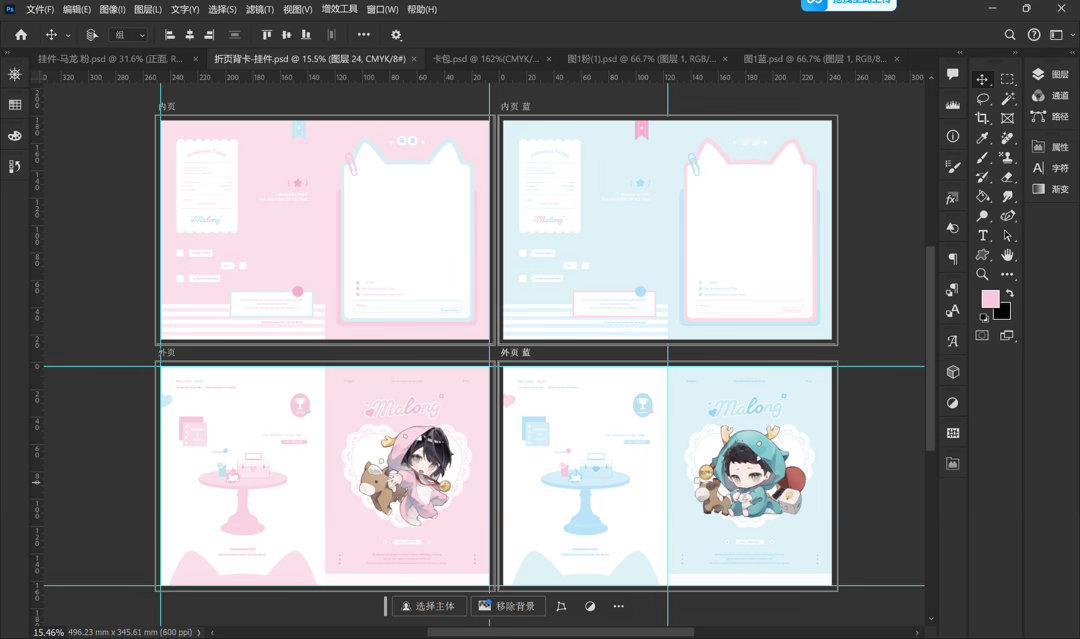Click the 选择主体 button
This screenshot has width=1080, height=639.
[428, 606]
